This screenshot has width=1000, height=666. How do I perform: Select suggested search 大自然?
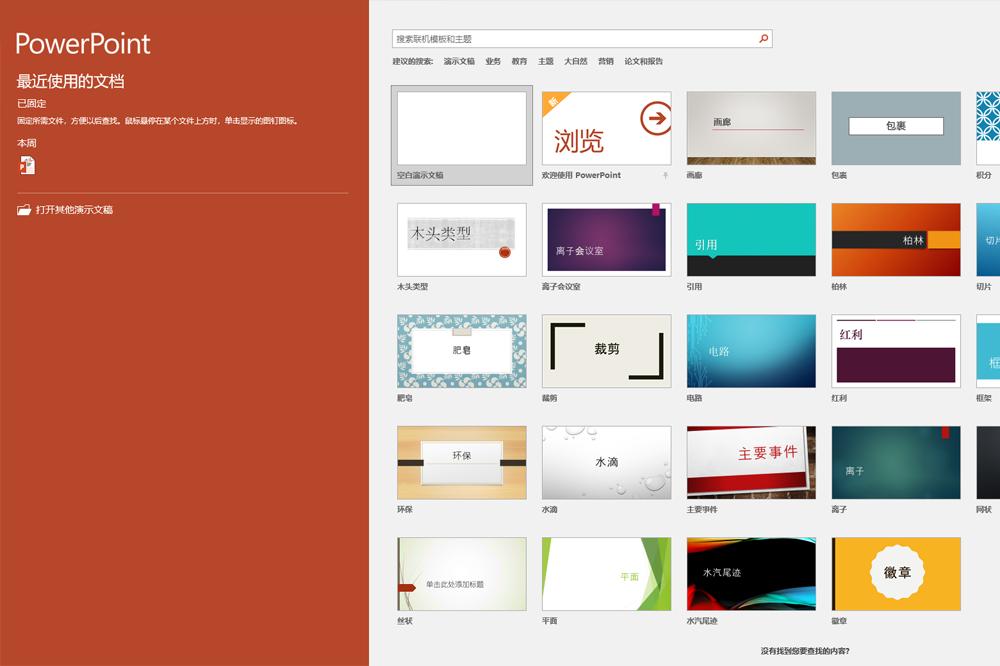pos(575,61)
